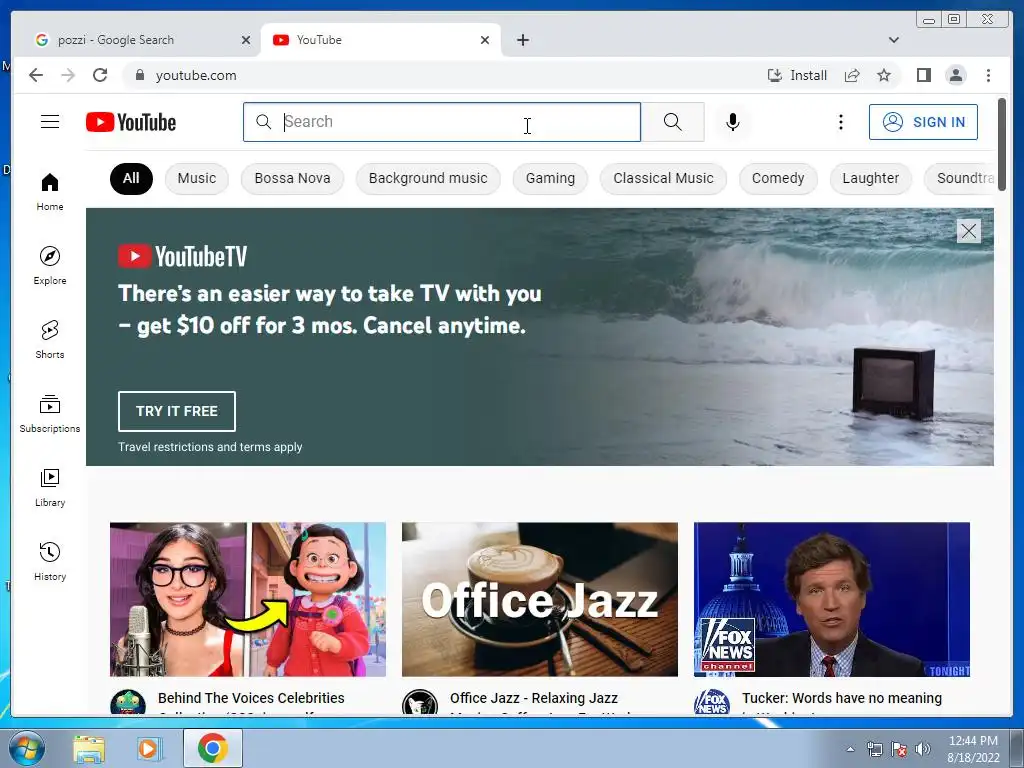Go back with browser back arrow
Image resolution: width=1024 pixels, height=768 pixels.
(x=36, y=75)
